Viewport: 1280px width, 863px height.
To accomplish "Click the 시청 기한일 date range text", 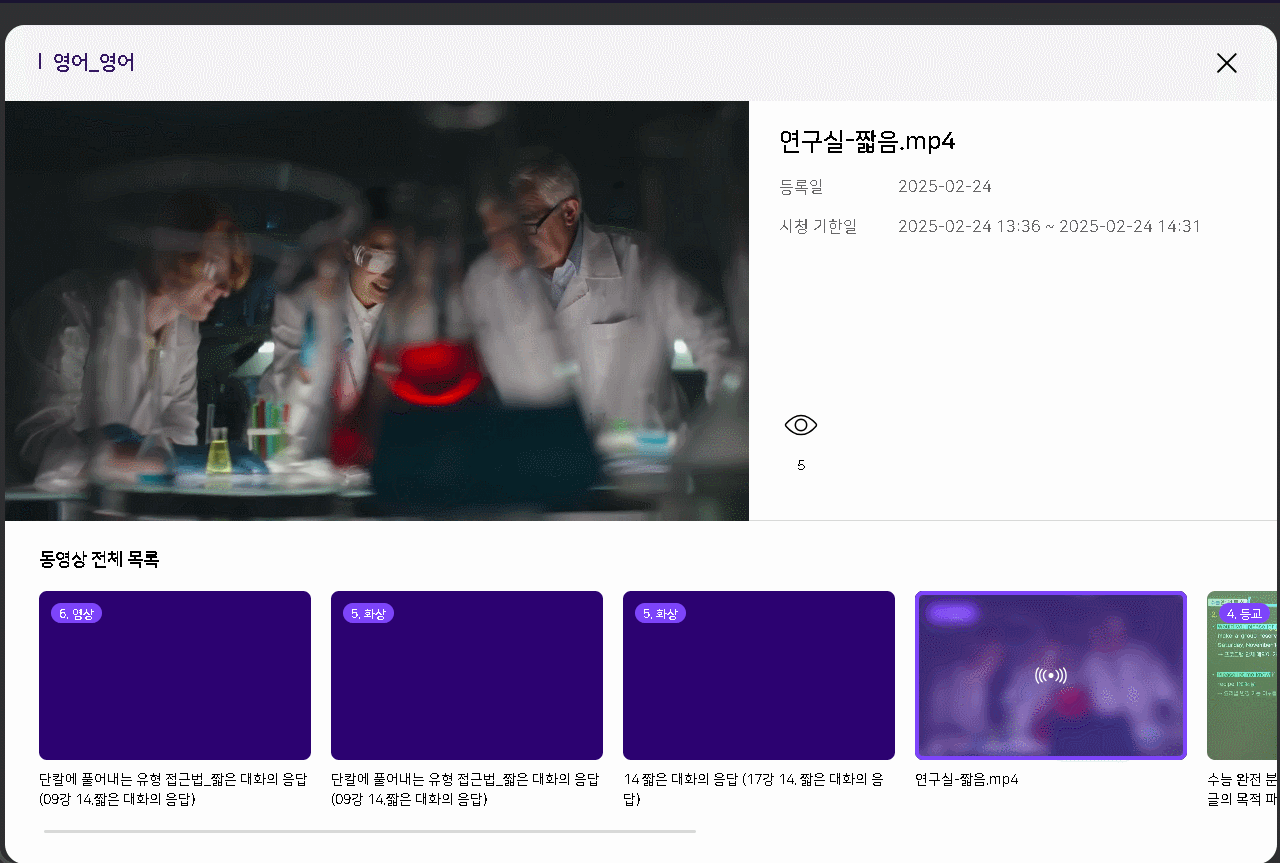I will pos(1048,226).
